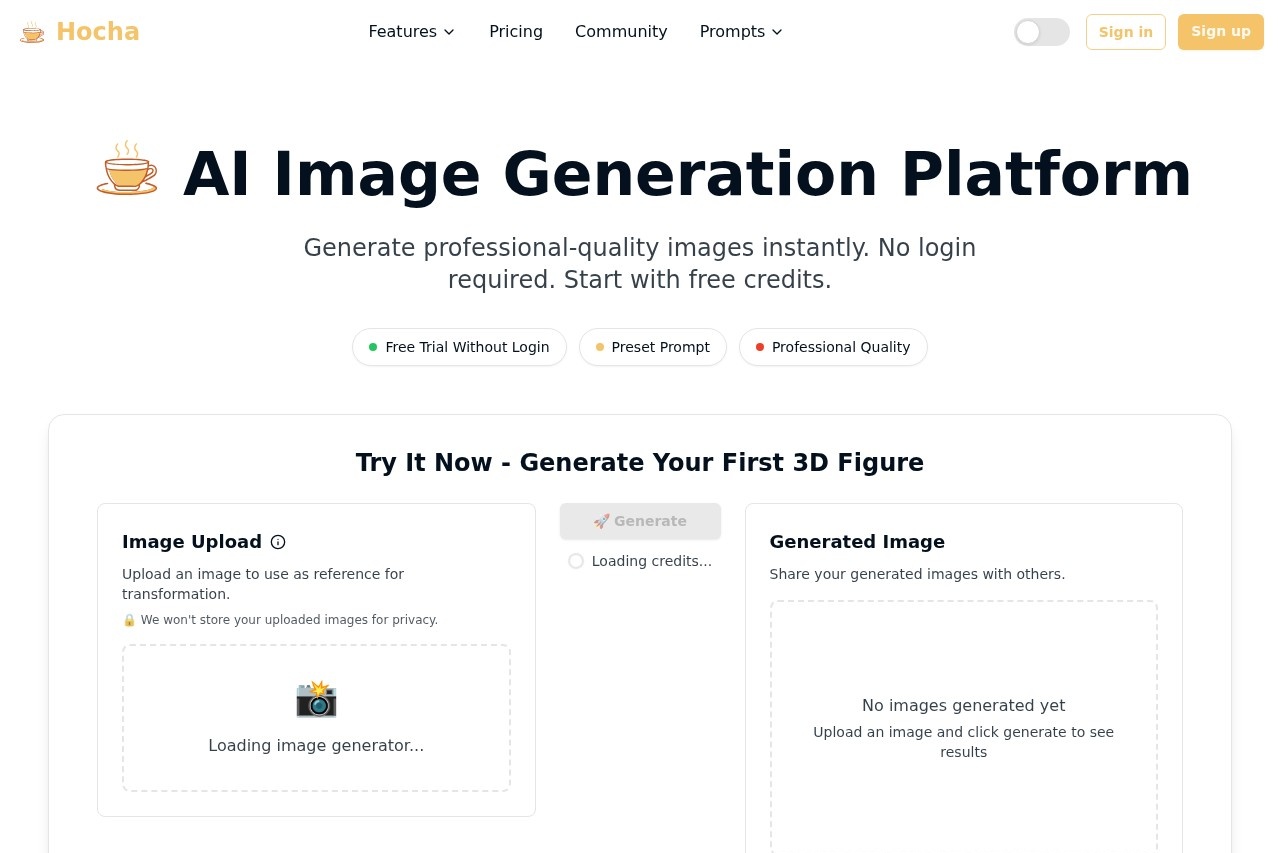
Task: Go to the Pricing page
Action: (x=516, y=32)
